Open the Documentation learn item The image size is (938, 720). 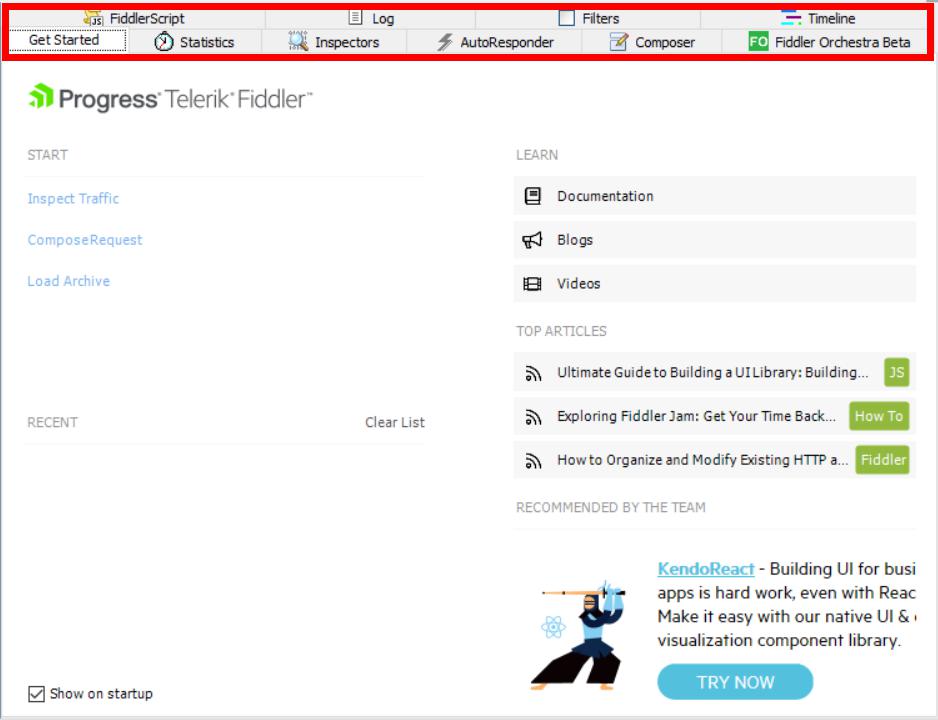(x=605, y=196)
